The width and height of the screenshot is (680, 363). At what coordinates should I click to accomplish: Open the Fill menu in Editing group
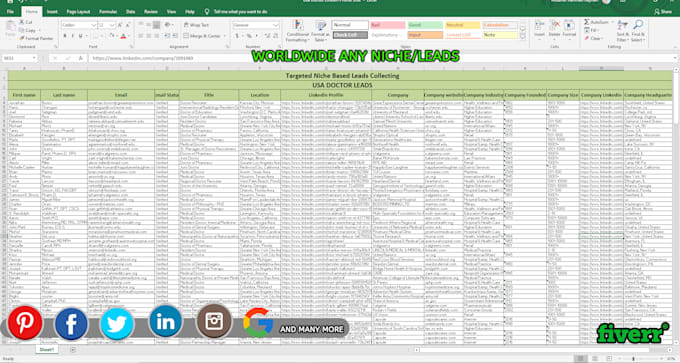tap(592, 30)
